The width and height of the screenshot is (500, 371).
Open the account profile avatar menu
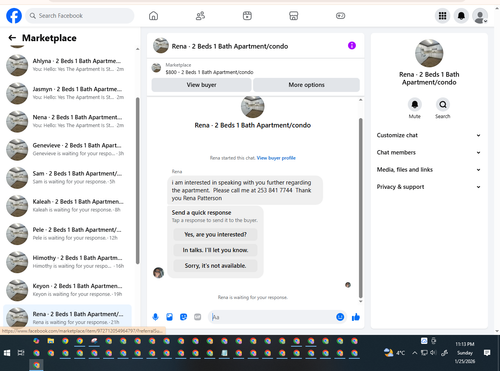point(480,16)
